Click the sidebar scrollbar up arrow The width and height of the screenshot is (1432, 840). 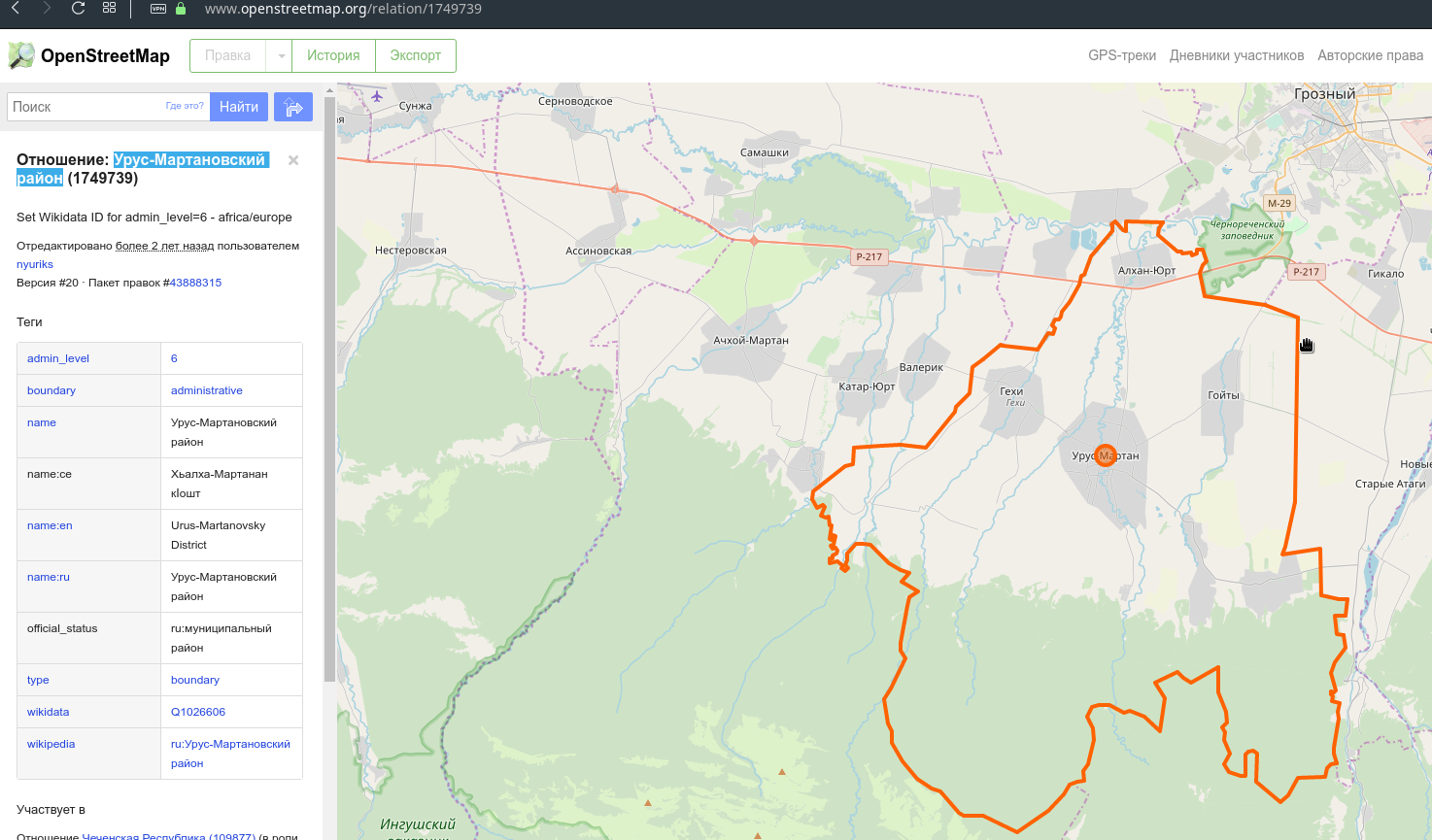[x=329, y=90]
